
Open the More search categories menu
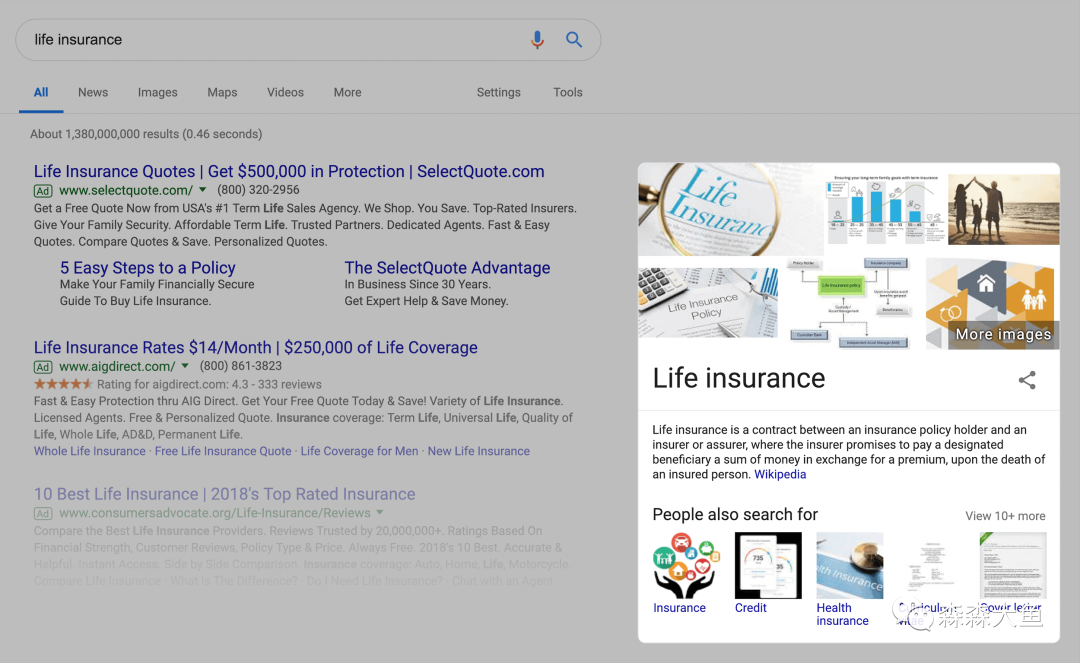click(x=347, y=92)
